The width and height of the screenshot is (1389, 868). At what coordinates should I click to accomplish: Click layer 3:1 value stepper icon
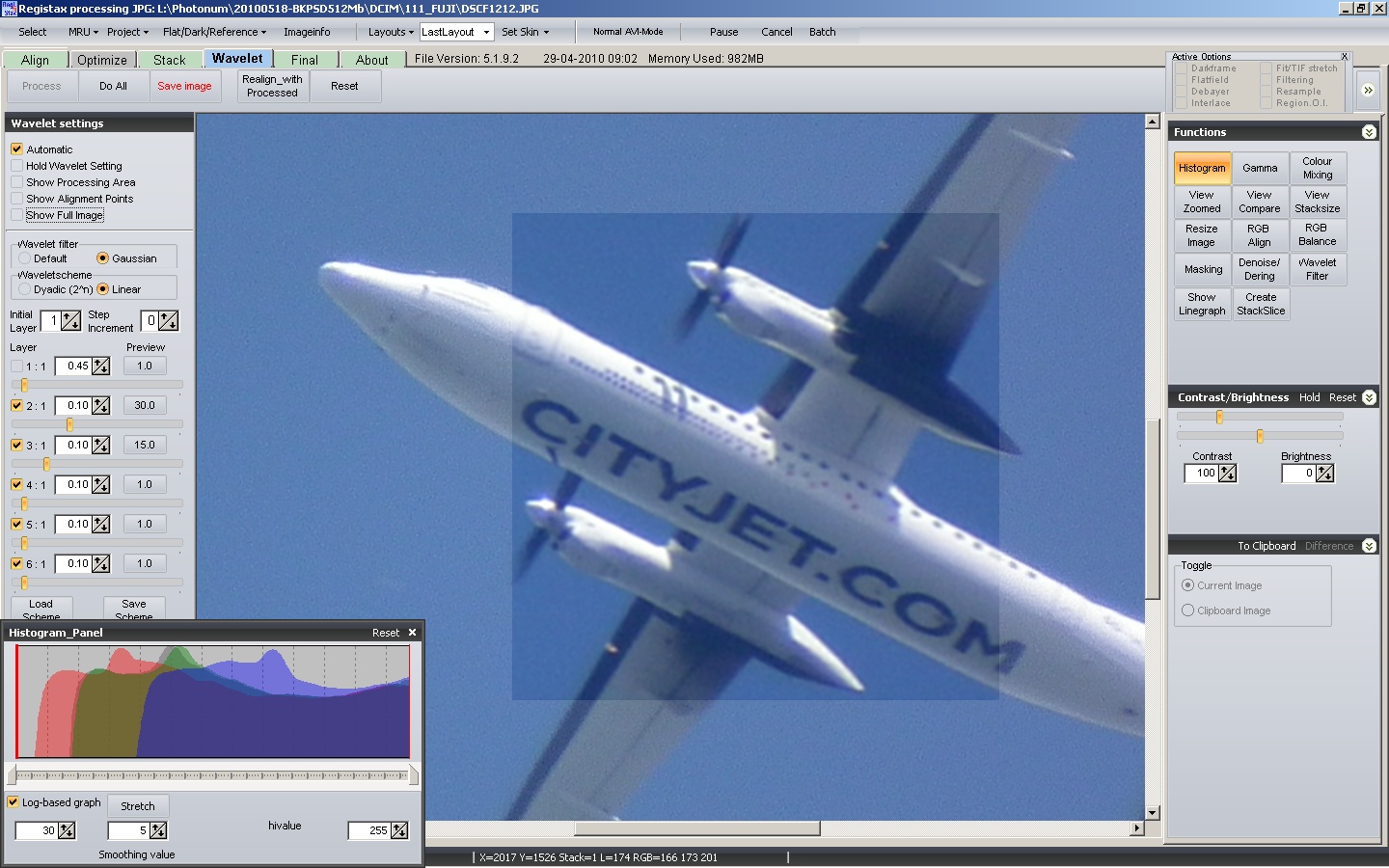(100, 446)
